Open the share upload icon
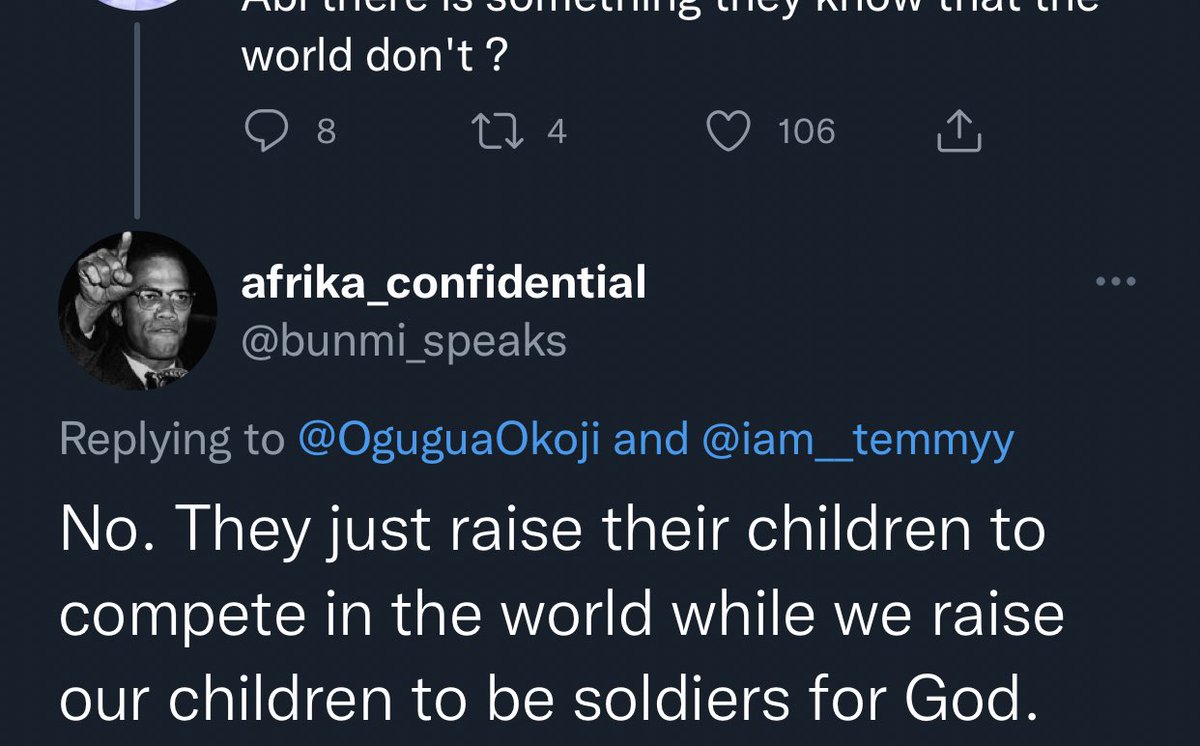This screenshot has height=746, width=1200. 959,131
